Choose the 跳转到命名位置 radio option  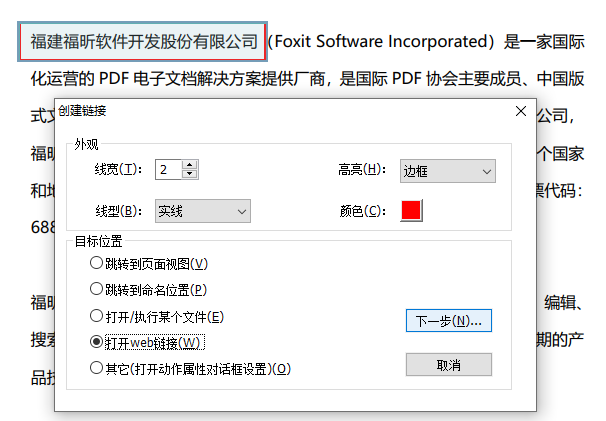[x=96, y=289]
